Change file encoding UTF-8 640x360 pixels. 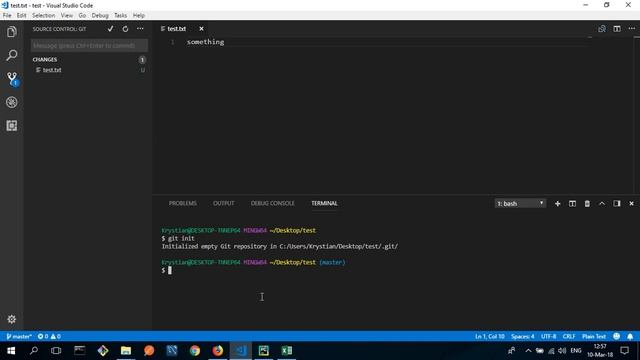pos(548,336)
